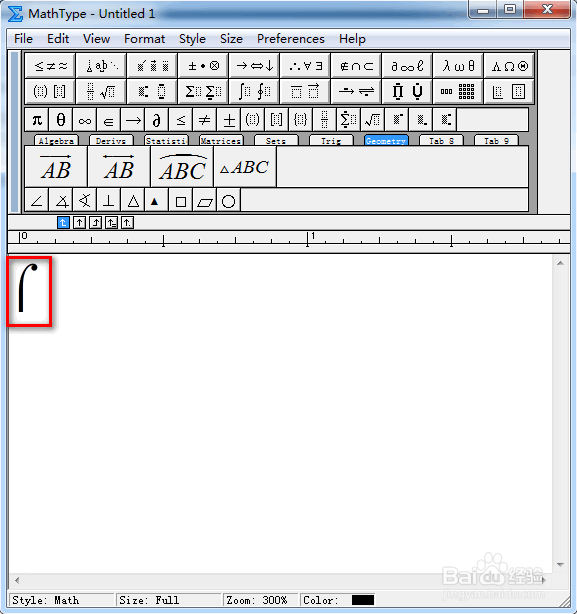The image size is (577, 614).
Task: Insert the partial derivative symbol from small bar
Action: tap(157, 120)
